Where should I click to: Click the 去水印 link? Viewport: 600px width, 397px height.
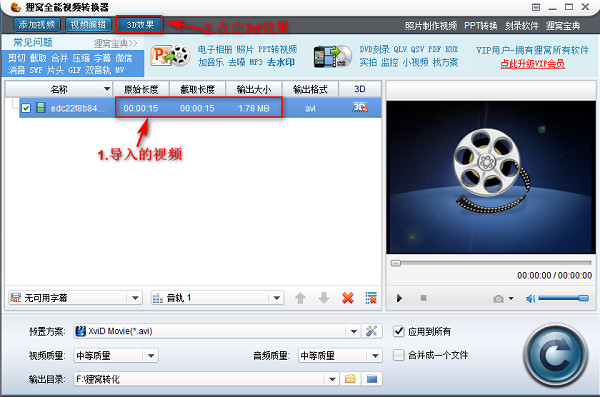(281, 62)
